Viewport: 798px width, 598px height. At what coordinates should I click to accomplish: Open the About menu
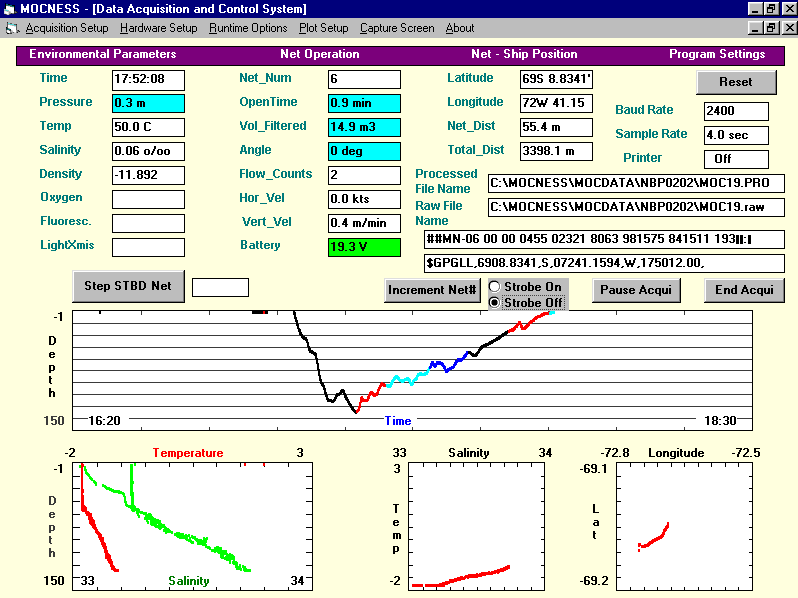point(460,28)
